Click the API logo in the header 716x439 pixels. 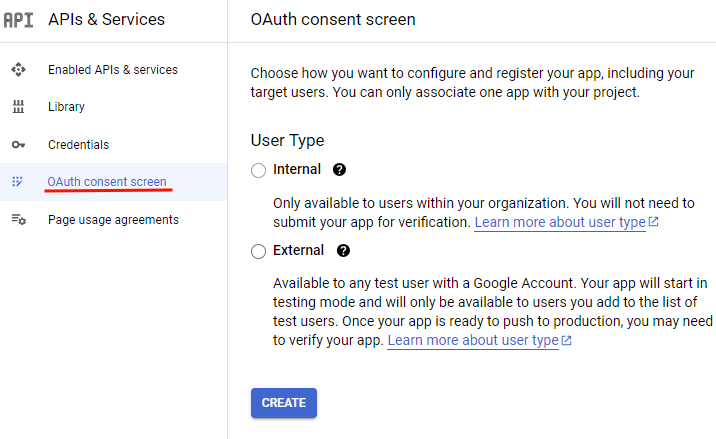pos(18,19)
